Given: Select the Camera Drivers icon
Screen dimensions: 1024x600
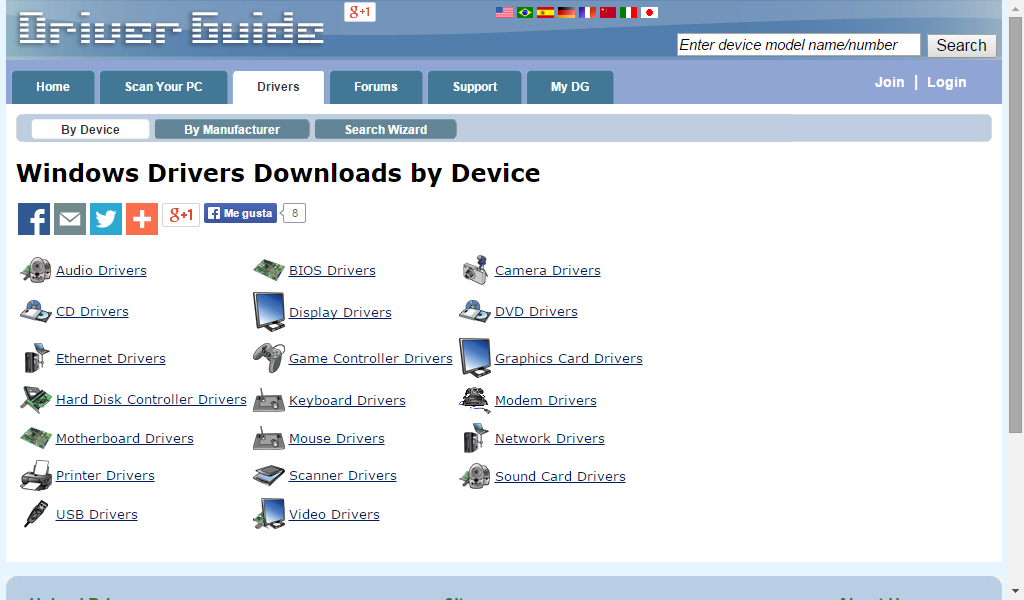Looking at the screenshot, I should [474, 269].
